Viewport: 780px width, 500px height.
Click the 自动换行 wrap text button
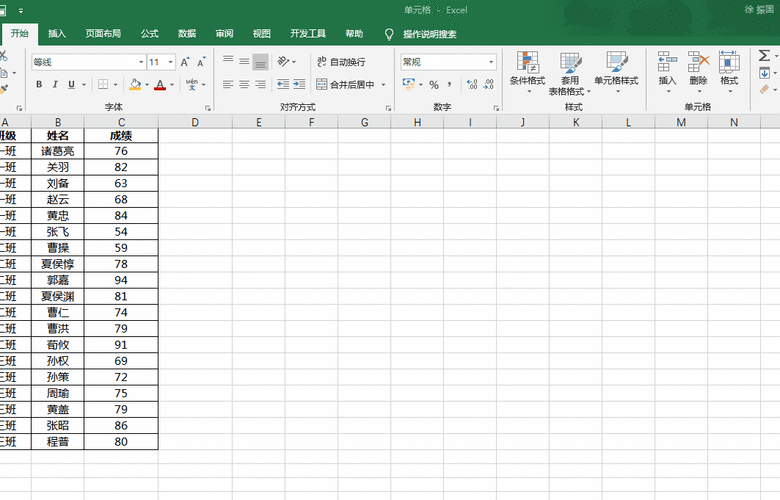coord(340,62)
